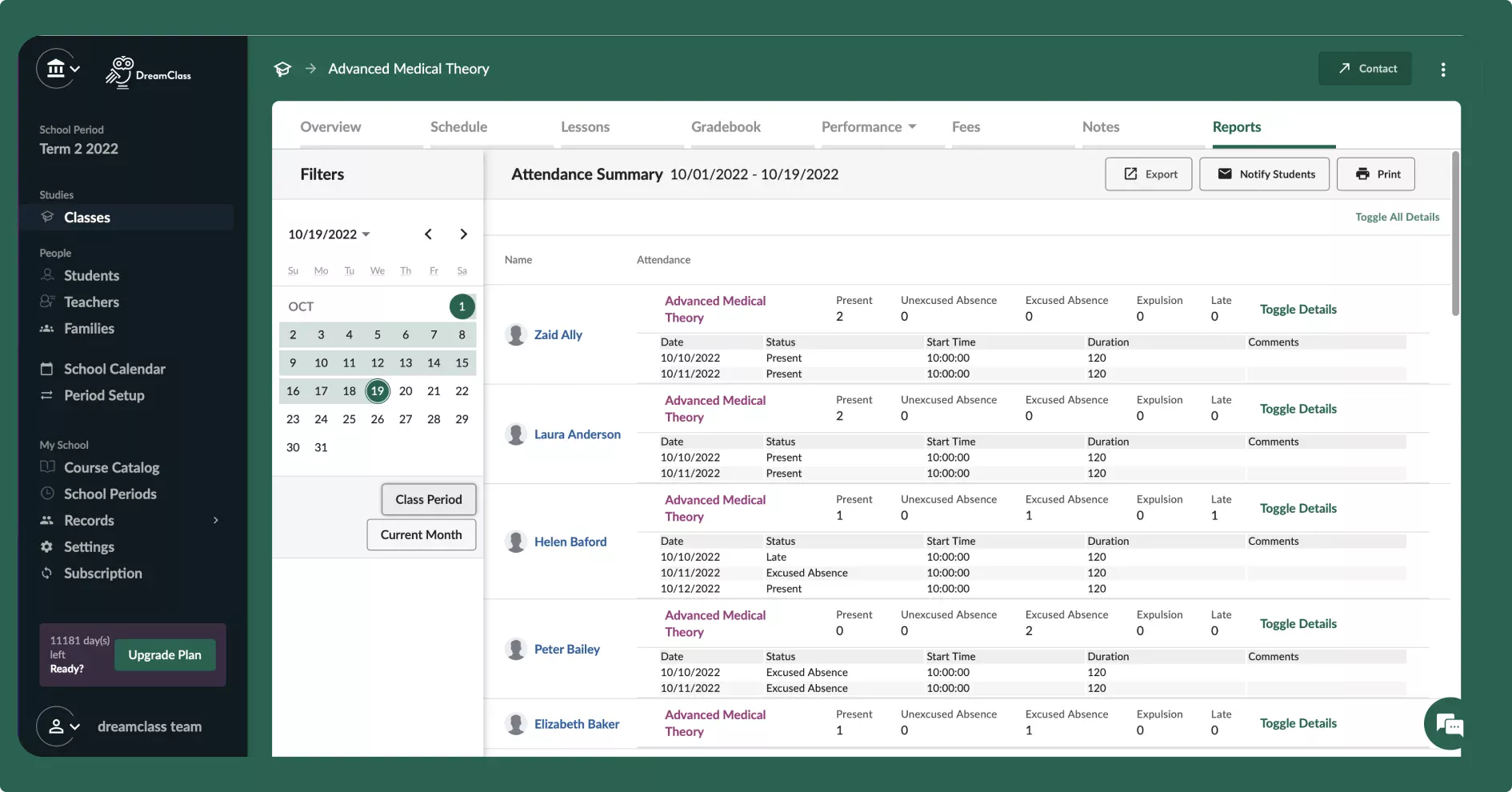Select October 25 in the calendar
This screenshot has width=1512, height=792.
point(349,419)
